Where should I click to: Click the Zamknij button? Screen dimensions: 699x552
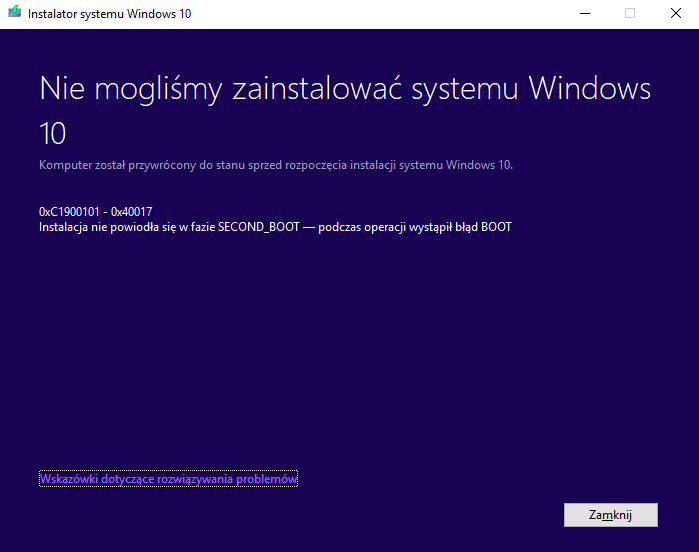click(610, 515)
